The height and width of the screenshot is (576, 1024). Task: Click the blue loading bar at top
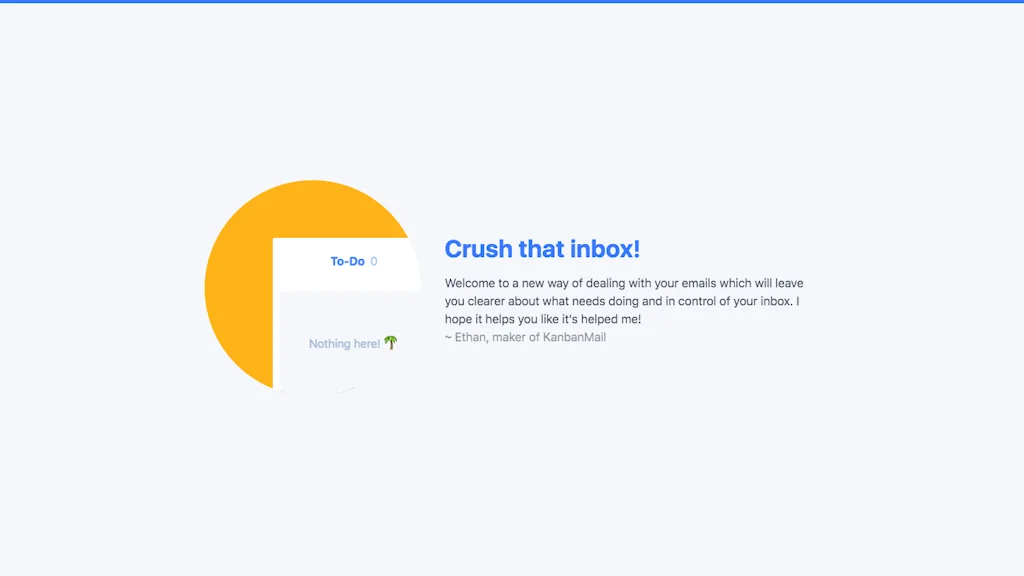click(512, 1)
